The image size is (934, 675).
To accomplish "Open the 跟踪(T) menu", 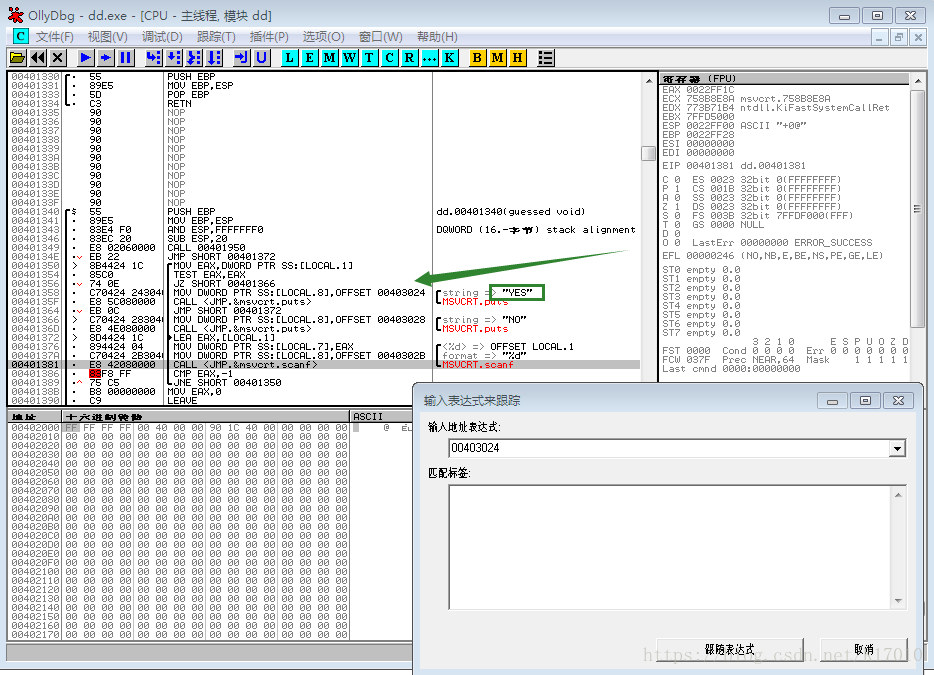I will tap(216, 37).
